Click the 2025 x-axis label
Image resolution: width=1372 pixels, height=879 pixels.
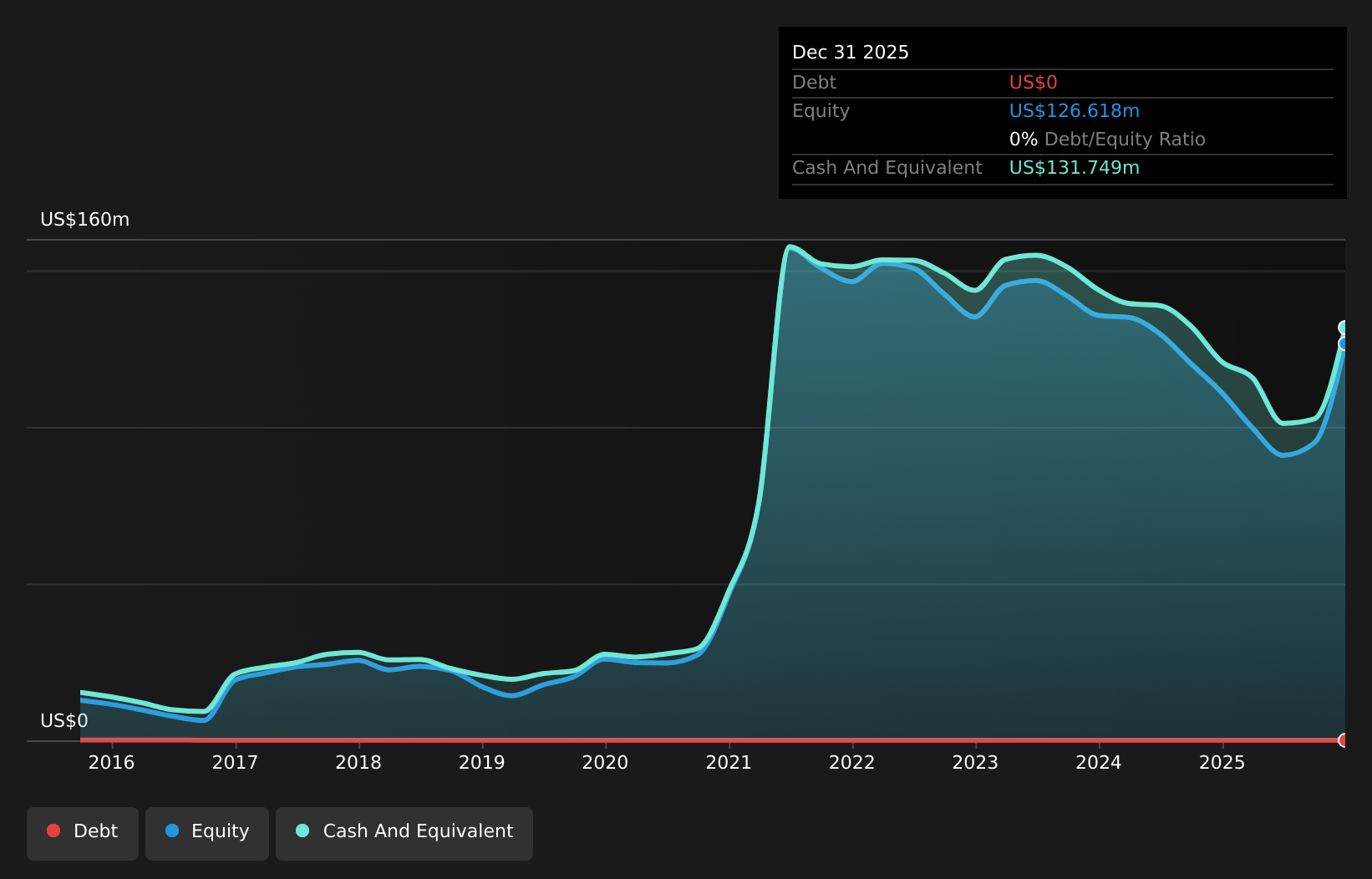(x=1222, y=762)
